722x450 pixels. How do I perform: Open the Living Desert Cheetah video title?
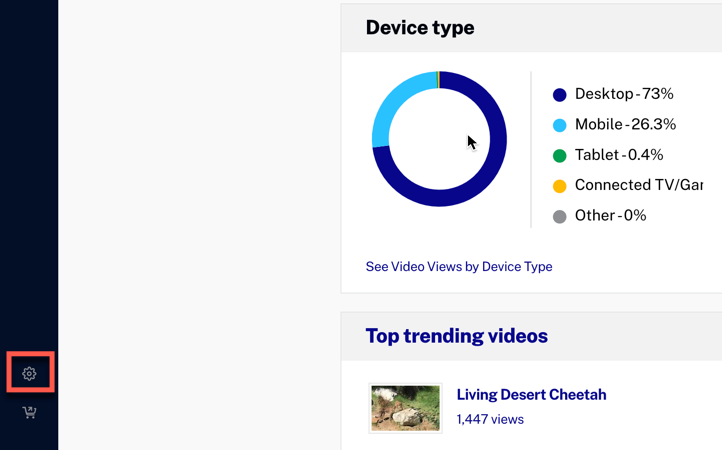click(531, 395)
